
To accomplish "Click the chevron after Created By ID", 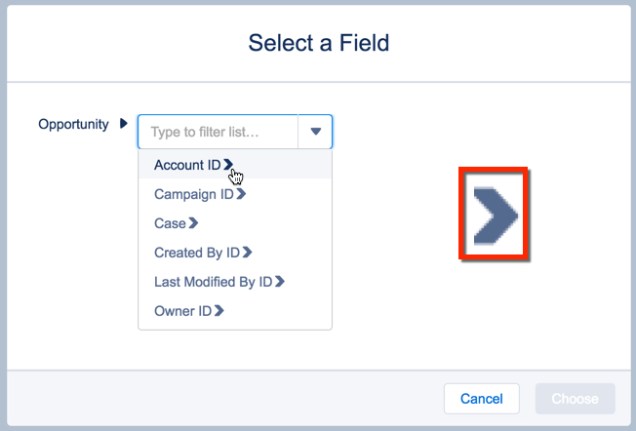I will tap(248, 252).
